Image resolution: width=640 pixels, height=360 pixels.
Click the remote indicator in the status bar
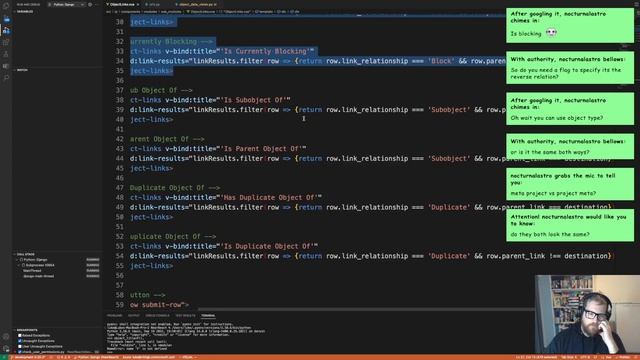pos(5,357)
